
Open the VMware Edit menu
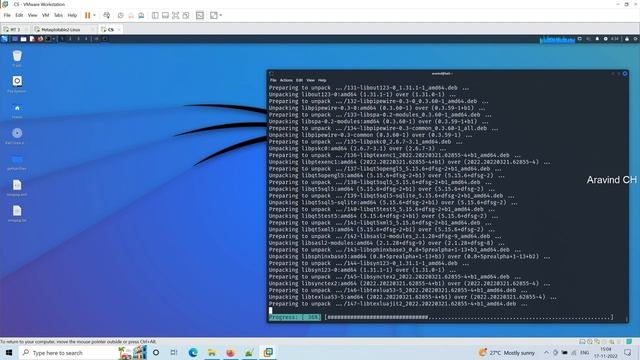click(x=19, y=15)
